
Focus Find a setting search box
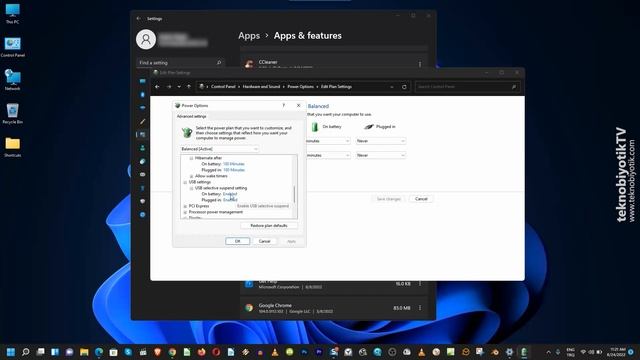coord(180,63)
